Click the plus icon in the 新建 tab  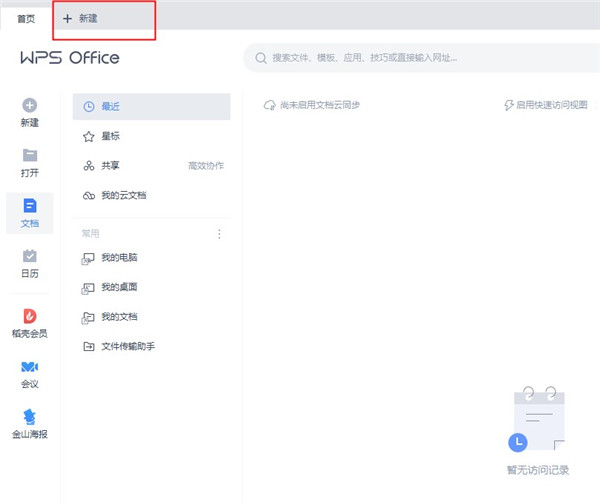click(67, 18)
